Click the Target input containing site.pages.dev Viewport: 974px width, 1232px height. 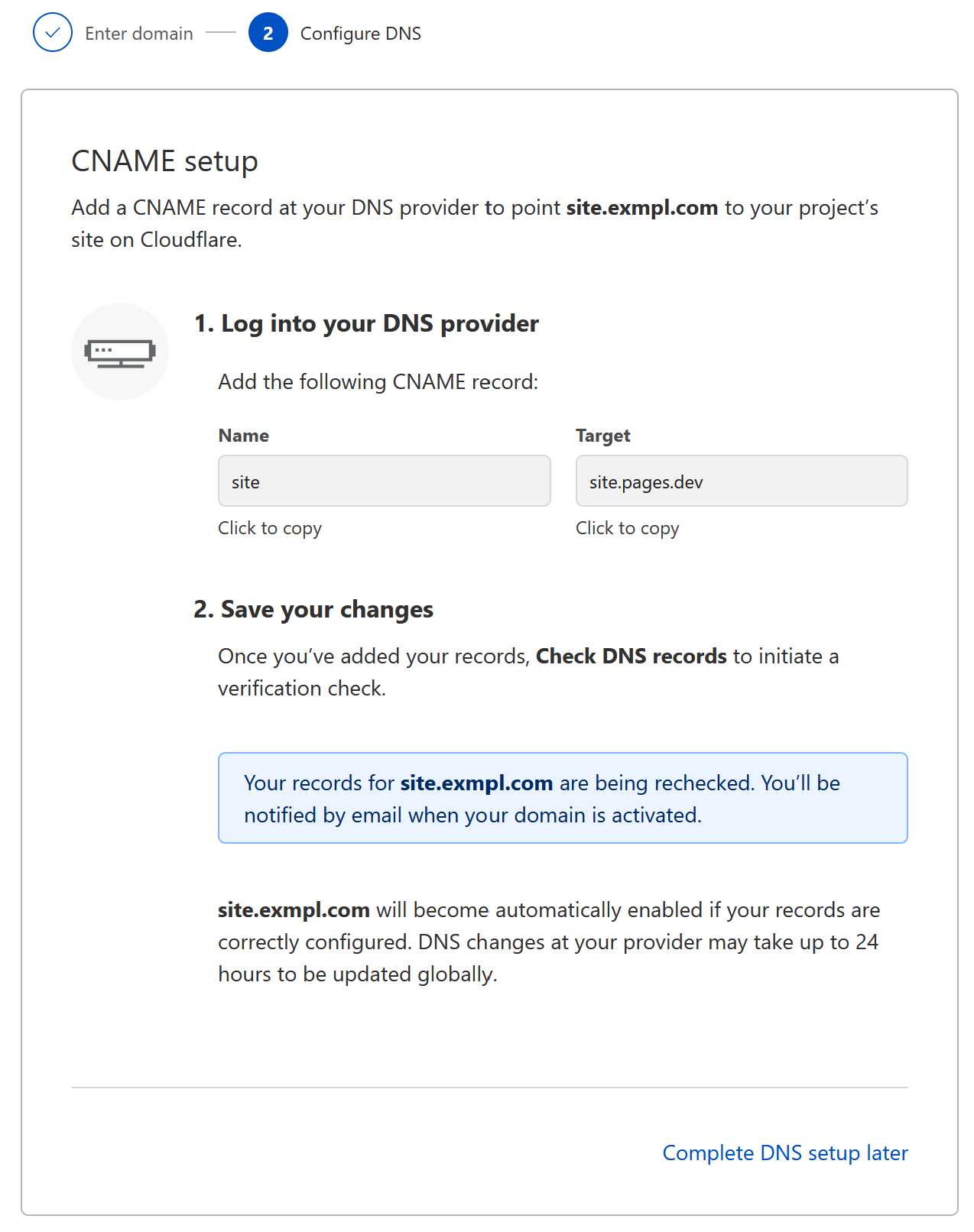[741, 481]
